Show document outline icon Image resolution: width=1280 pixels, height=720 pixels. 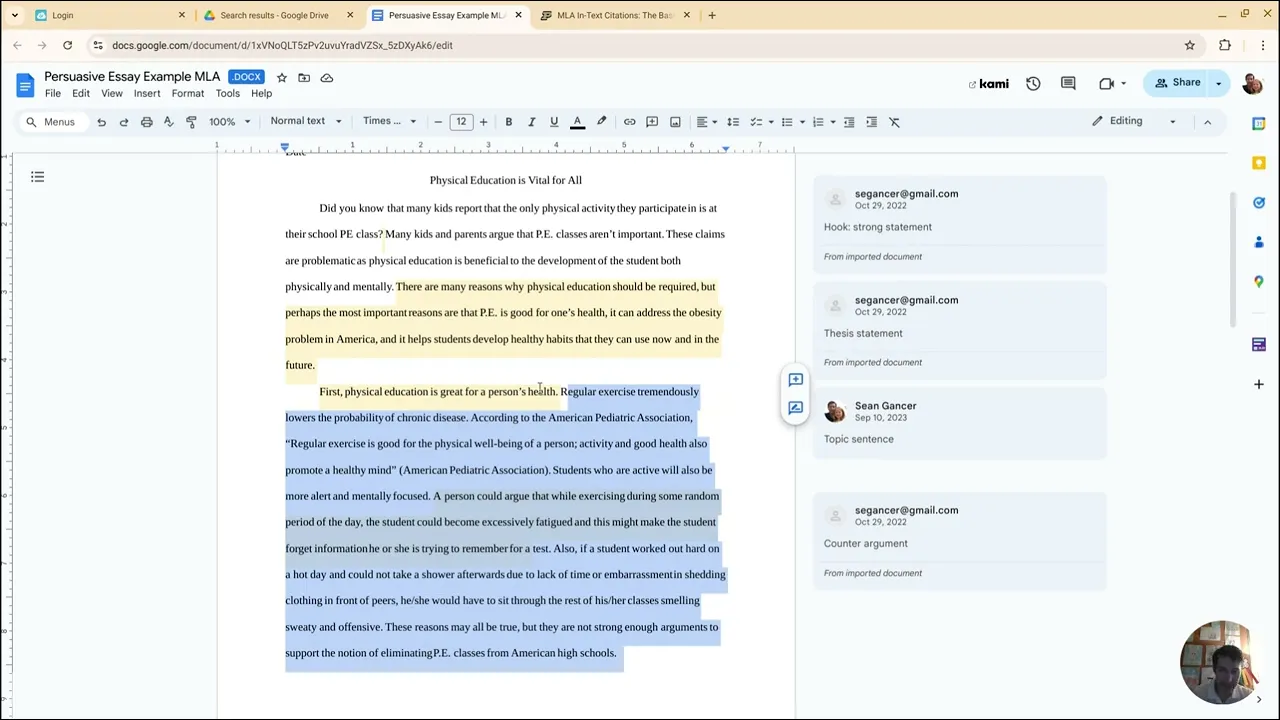(37, 177)
